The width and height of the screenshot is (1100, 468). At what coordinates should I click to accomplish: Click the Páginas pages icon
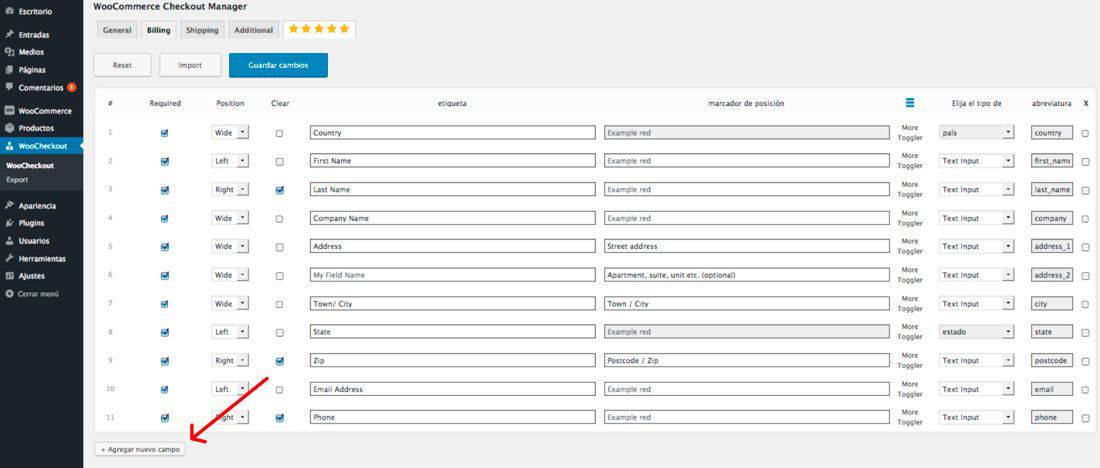coord(9,69)
